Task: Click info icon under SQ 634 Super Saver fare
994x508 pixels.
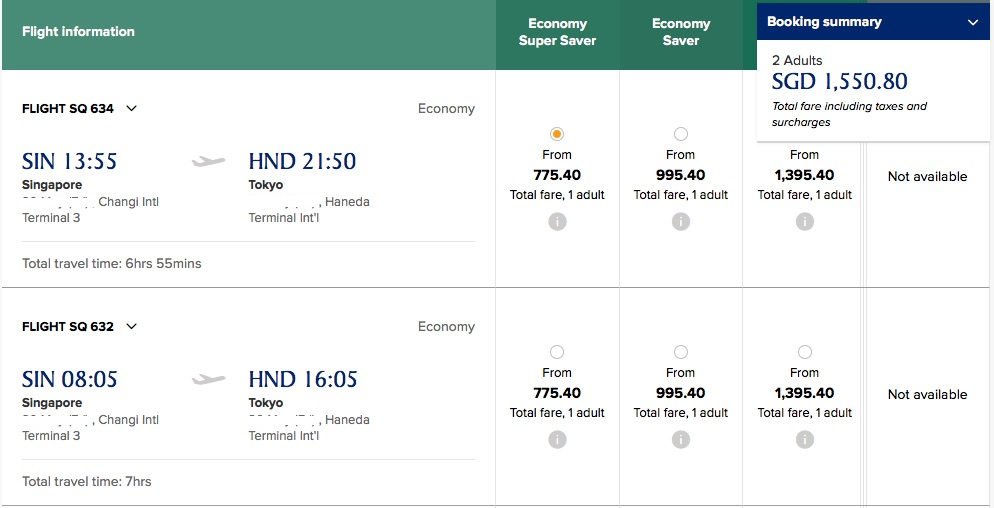Action: click(557, 222)
